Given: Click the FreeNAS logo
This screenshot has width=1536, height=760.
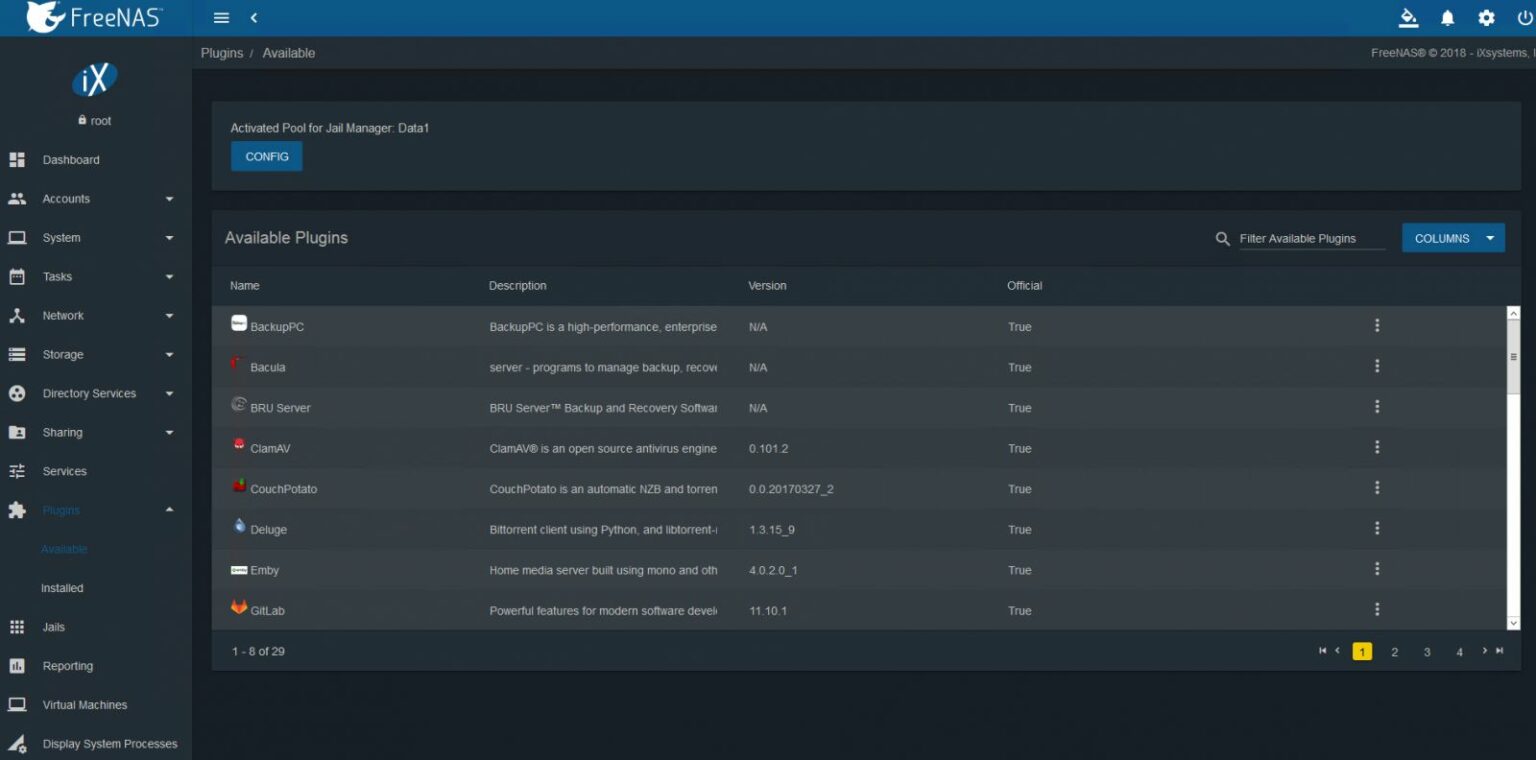Looking at the screenshot, I should [94, 17].
